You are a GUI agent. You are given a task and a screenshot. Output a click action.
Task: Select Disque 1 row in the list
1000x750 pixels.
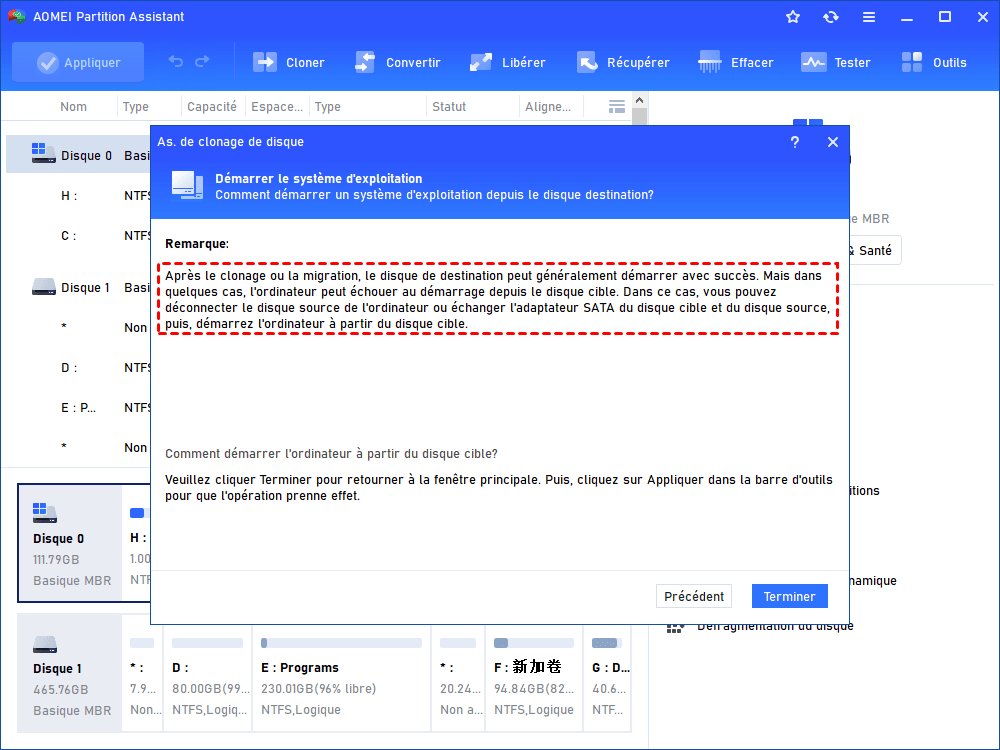(78, 288)
